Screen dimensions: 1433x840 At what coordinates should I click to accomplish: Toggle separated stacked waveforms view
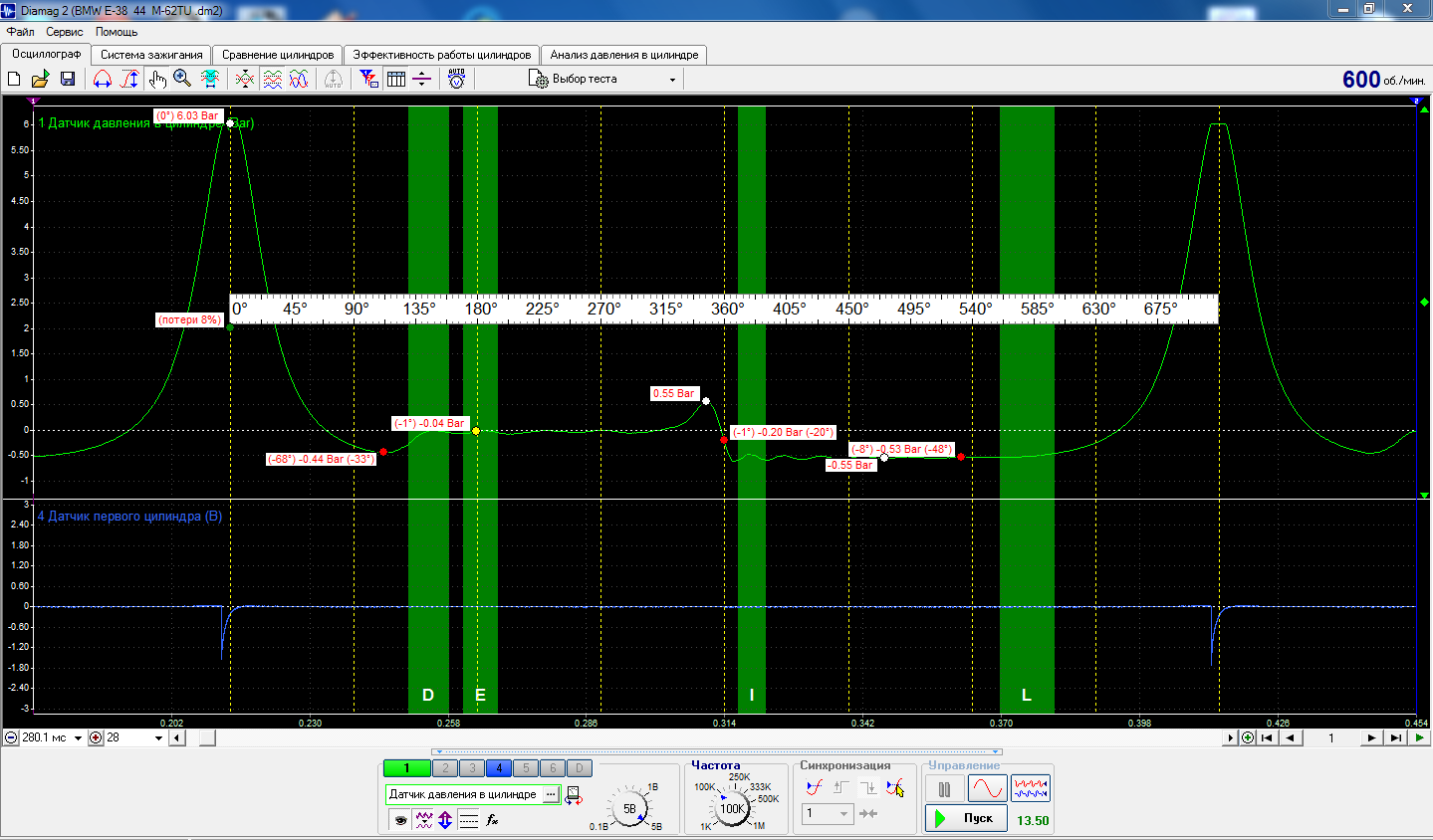[272, 80]
